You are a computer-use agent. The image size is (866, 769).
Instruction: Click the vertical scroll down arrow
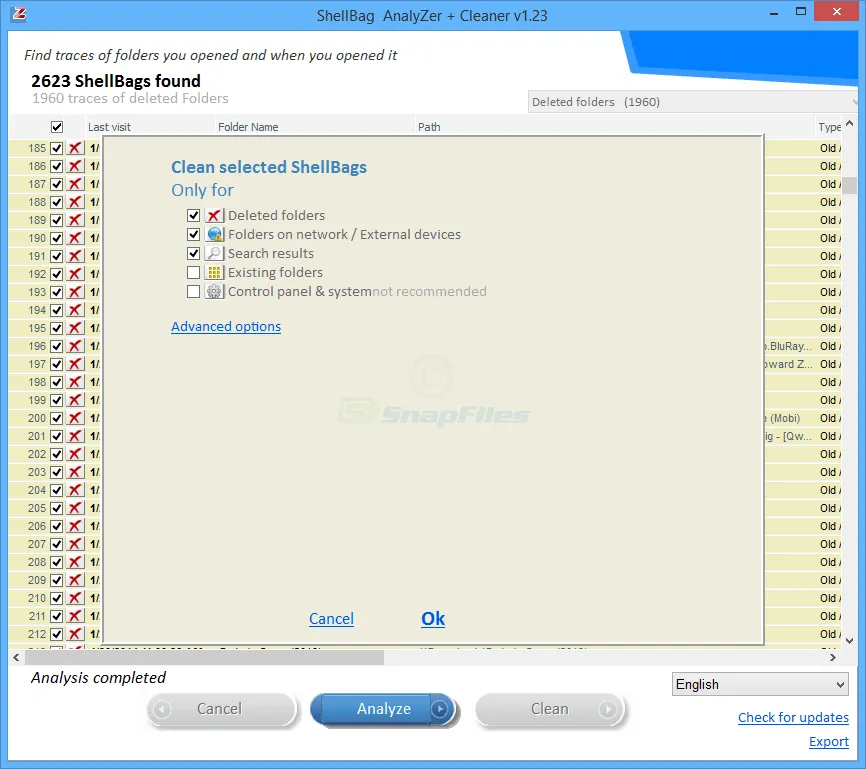pos(850,641)
